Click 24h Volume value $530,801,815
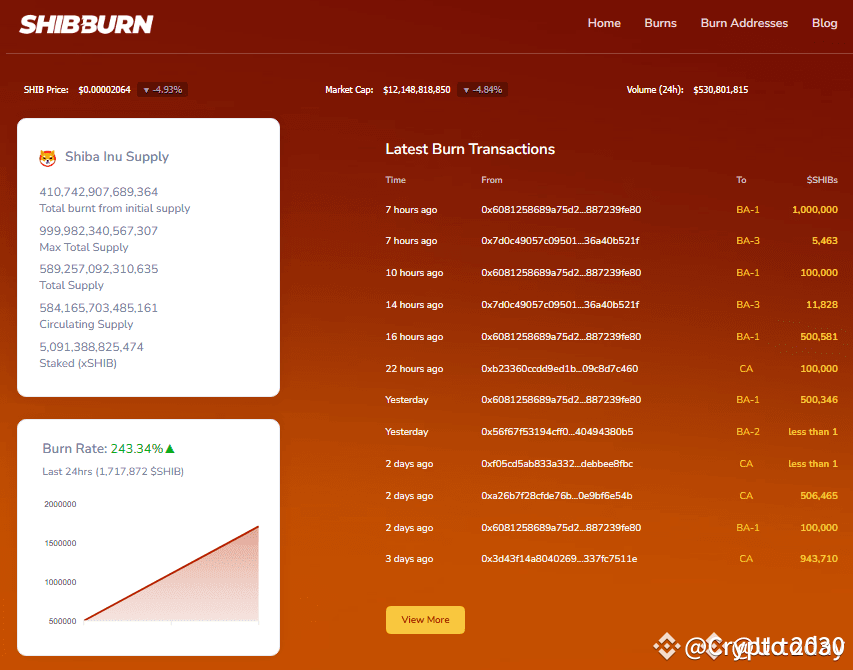Screen dimensions: 853x670 pos(721,90)
